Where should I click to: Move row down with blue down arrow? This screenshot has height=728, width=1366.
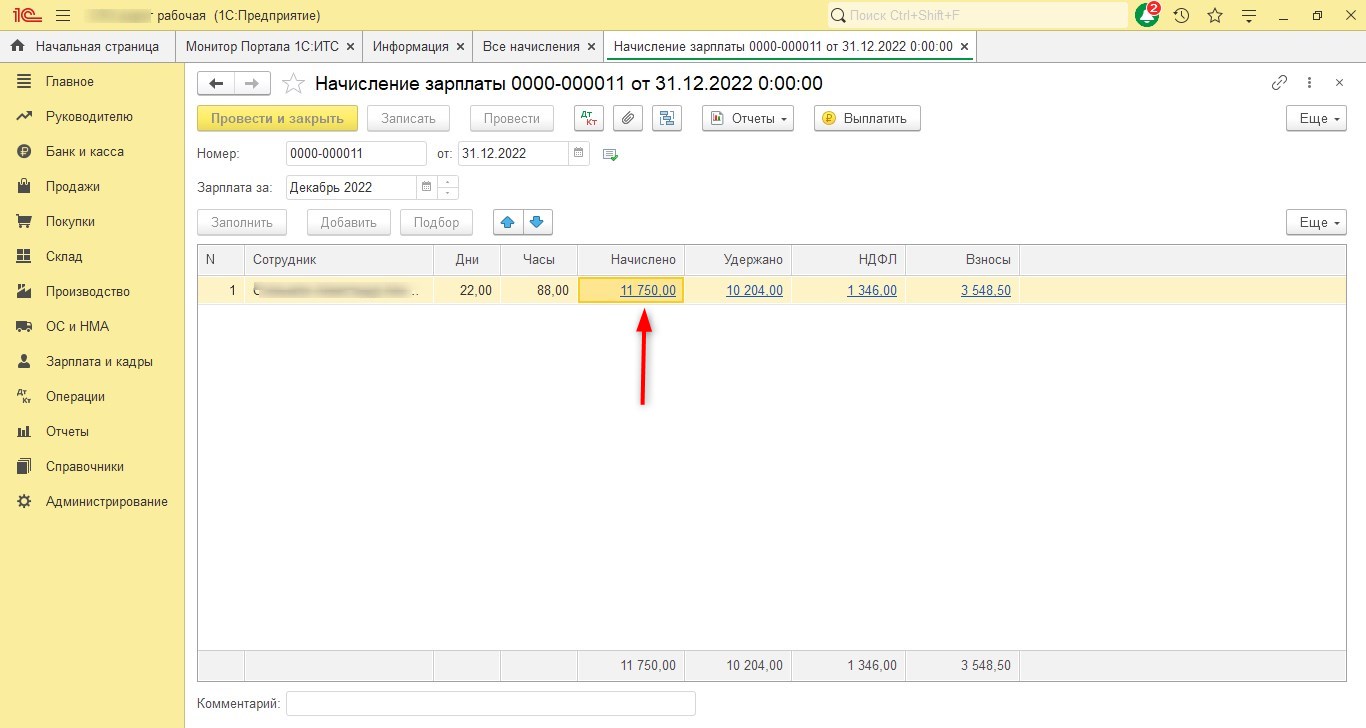tap(538, 222)
